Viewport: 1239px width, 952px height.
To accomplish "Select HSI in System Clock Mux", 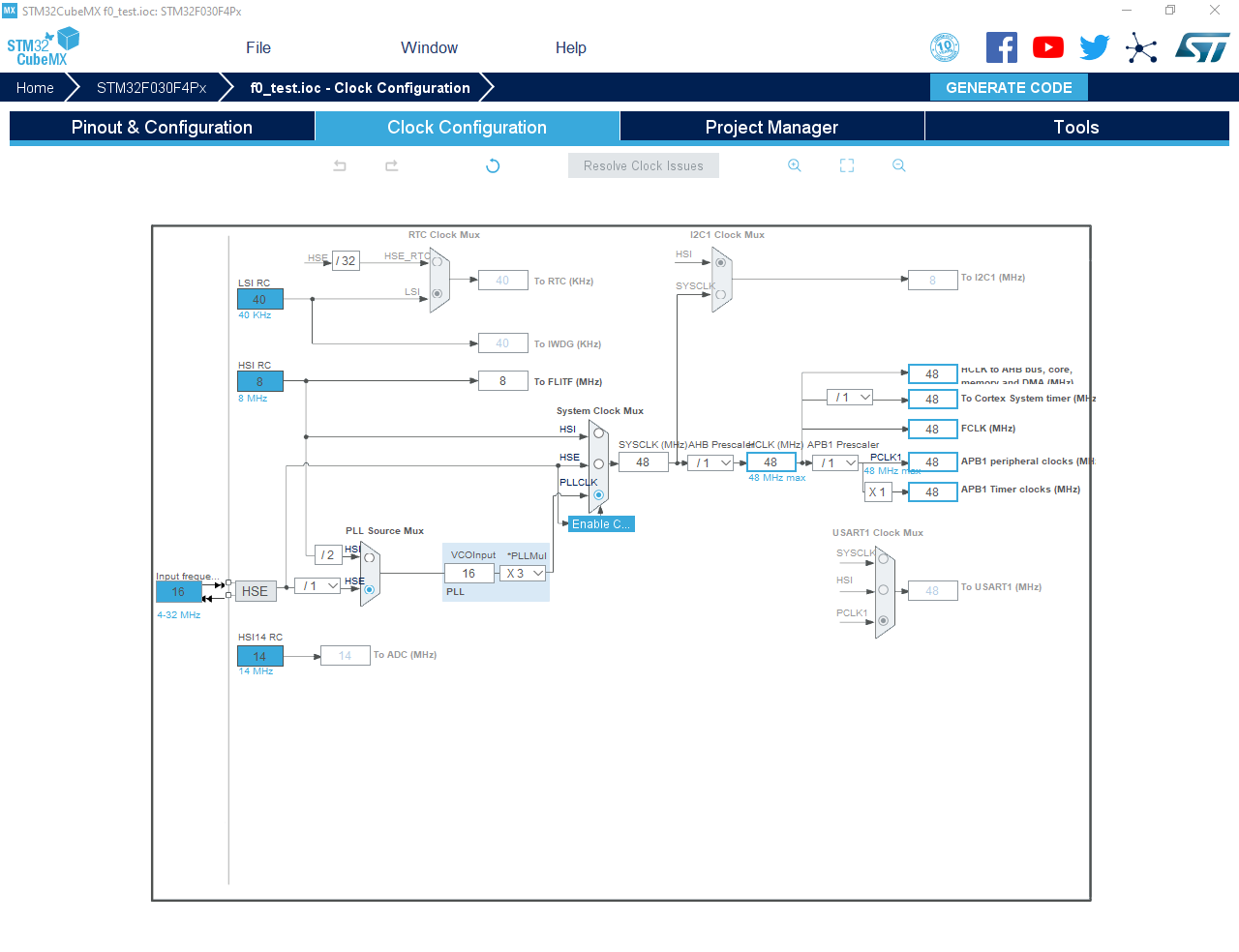I will point(598,432).
